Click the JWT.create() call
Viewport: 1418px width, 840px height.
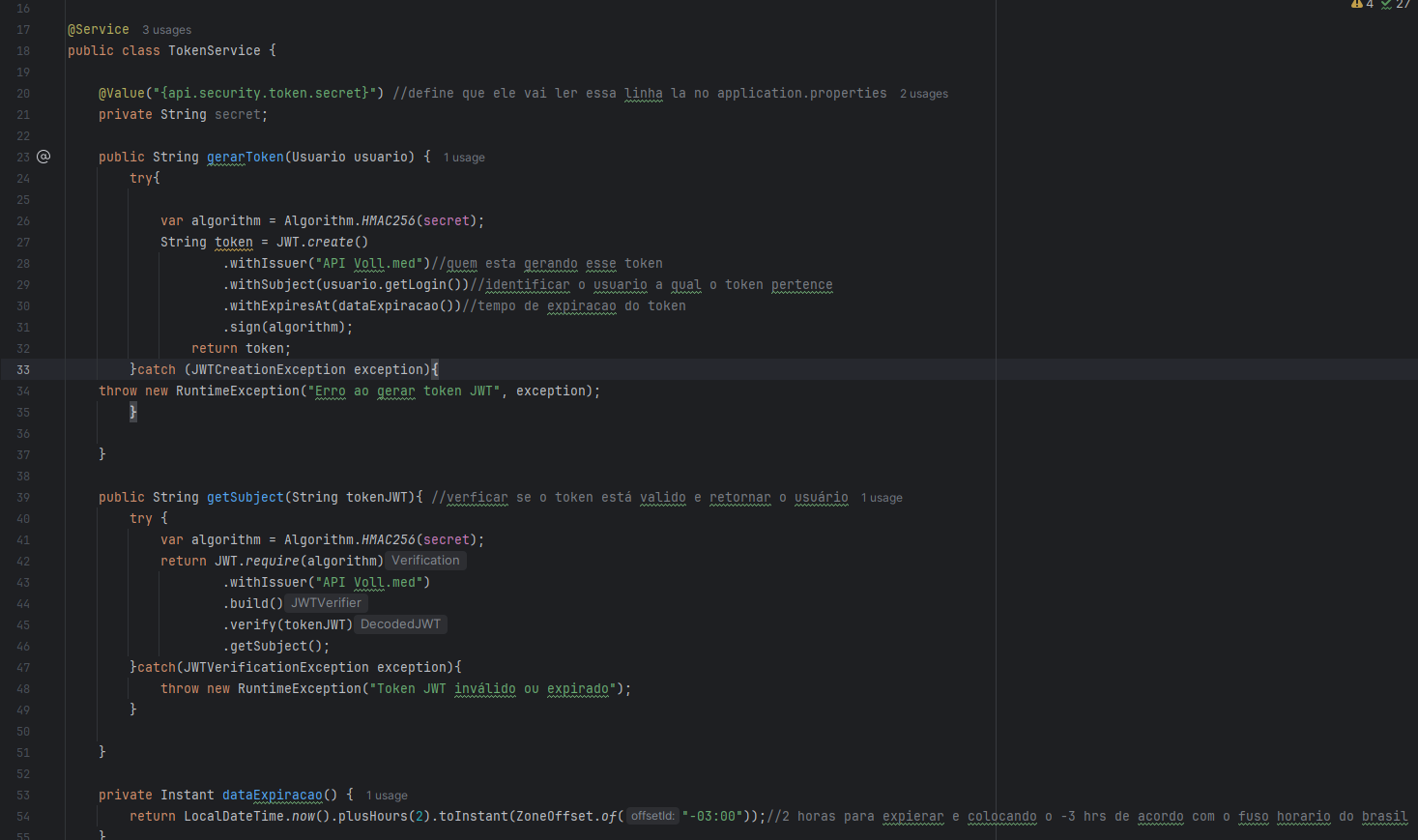[323, 242]
